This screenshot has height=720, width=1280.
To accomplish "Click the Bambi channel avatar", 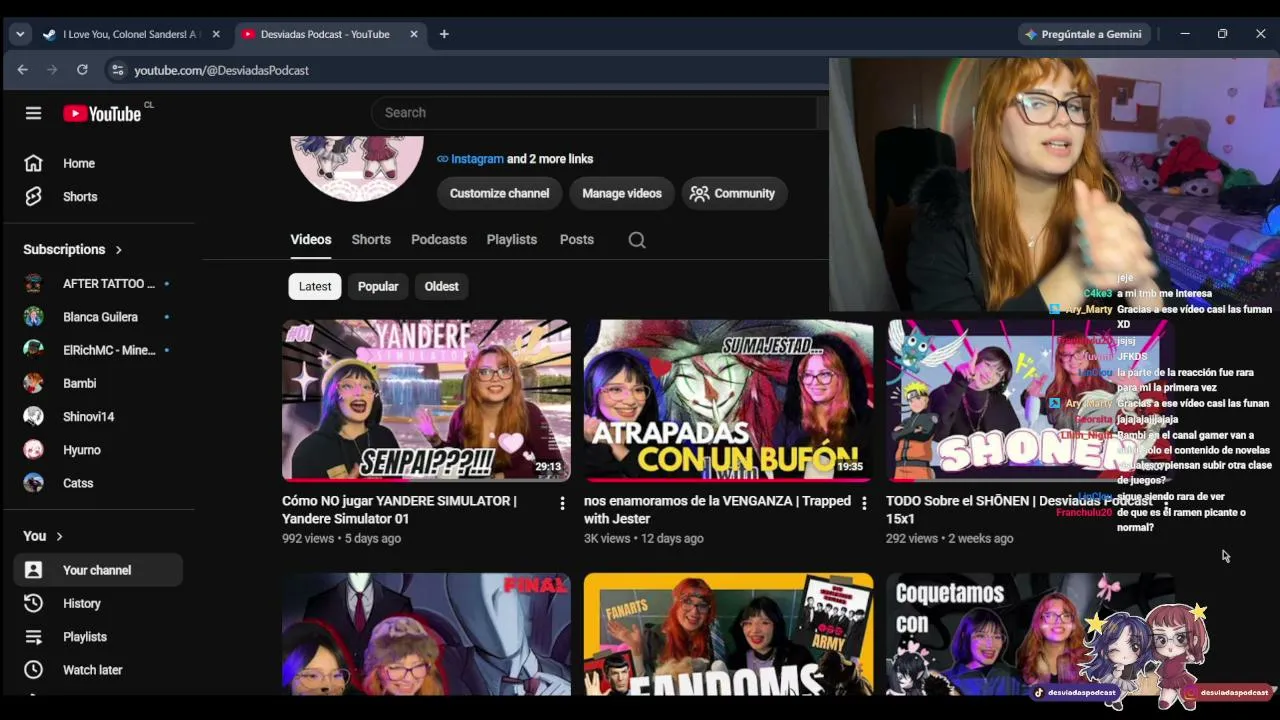I will (34, 383).
